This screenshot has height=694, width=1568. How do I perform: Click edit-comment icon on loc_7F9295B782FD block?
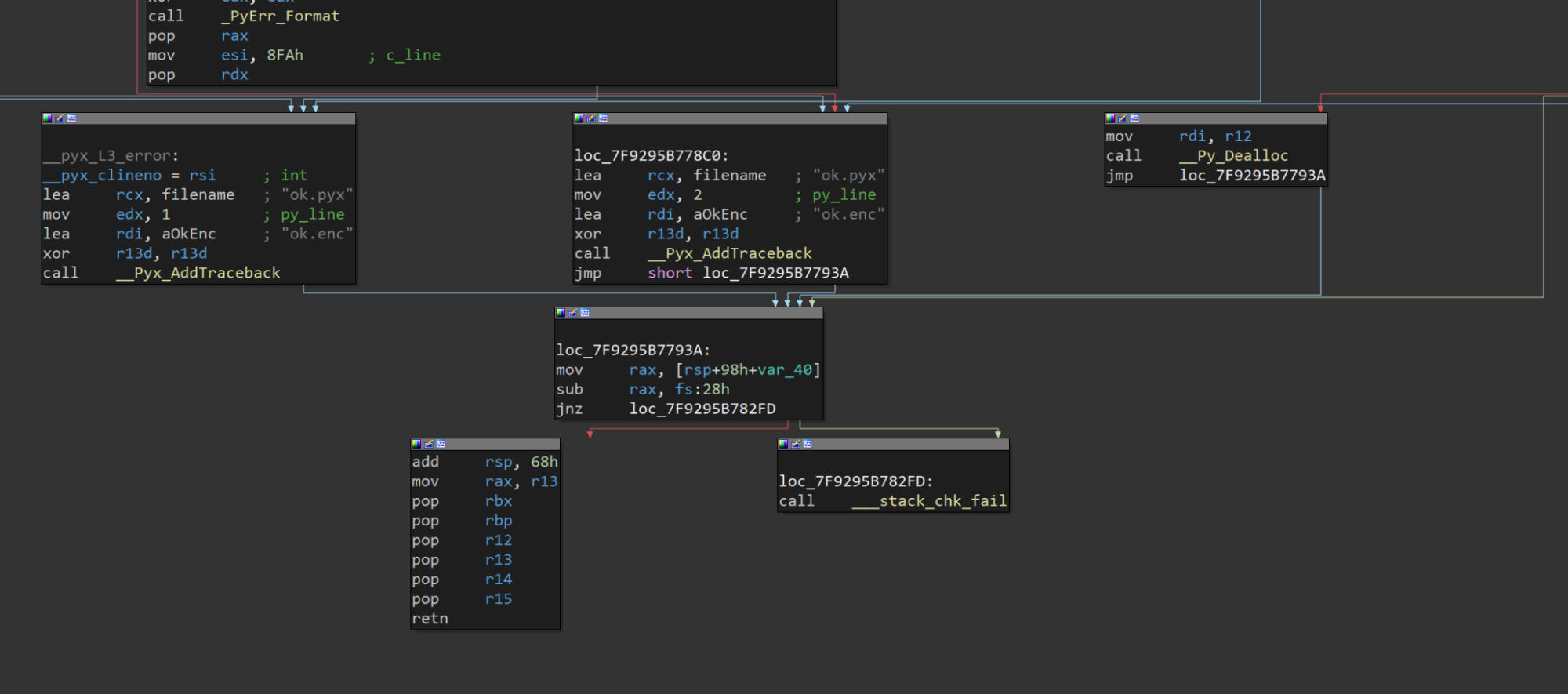[796, 444]
